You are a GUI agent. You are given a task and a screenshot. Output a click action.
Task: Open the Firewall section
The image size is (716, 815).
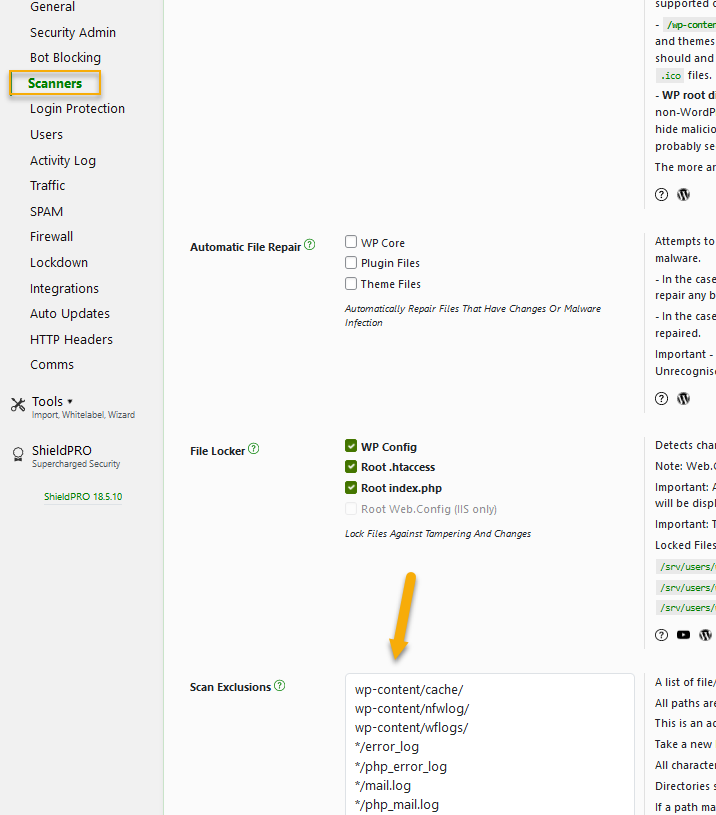[x=51, y=236]
